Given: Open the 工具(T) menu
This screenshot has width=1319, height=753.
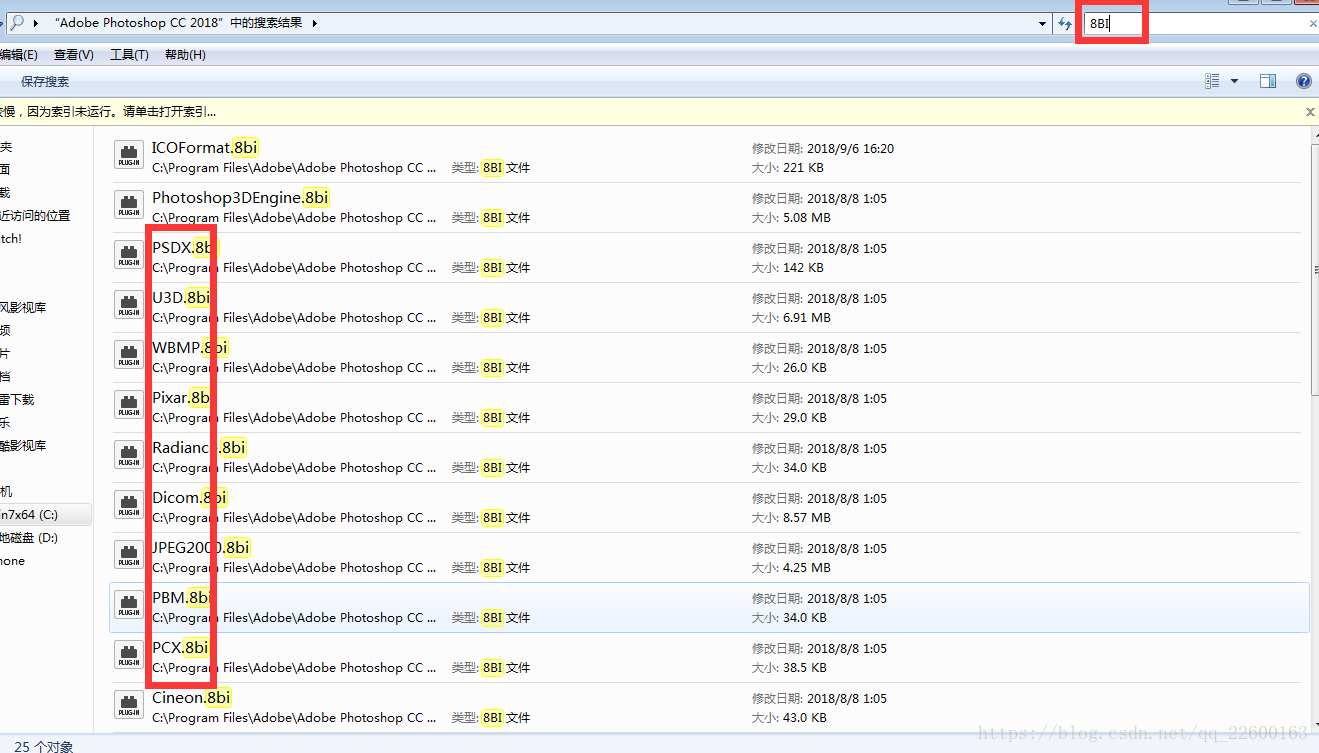Looking at the screenshot, I should 129,55.
